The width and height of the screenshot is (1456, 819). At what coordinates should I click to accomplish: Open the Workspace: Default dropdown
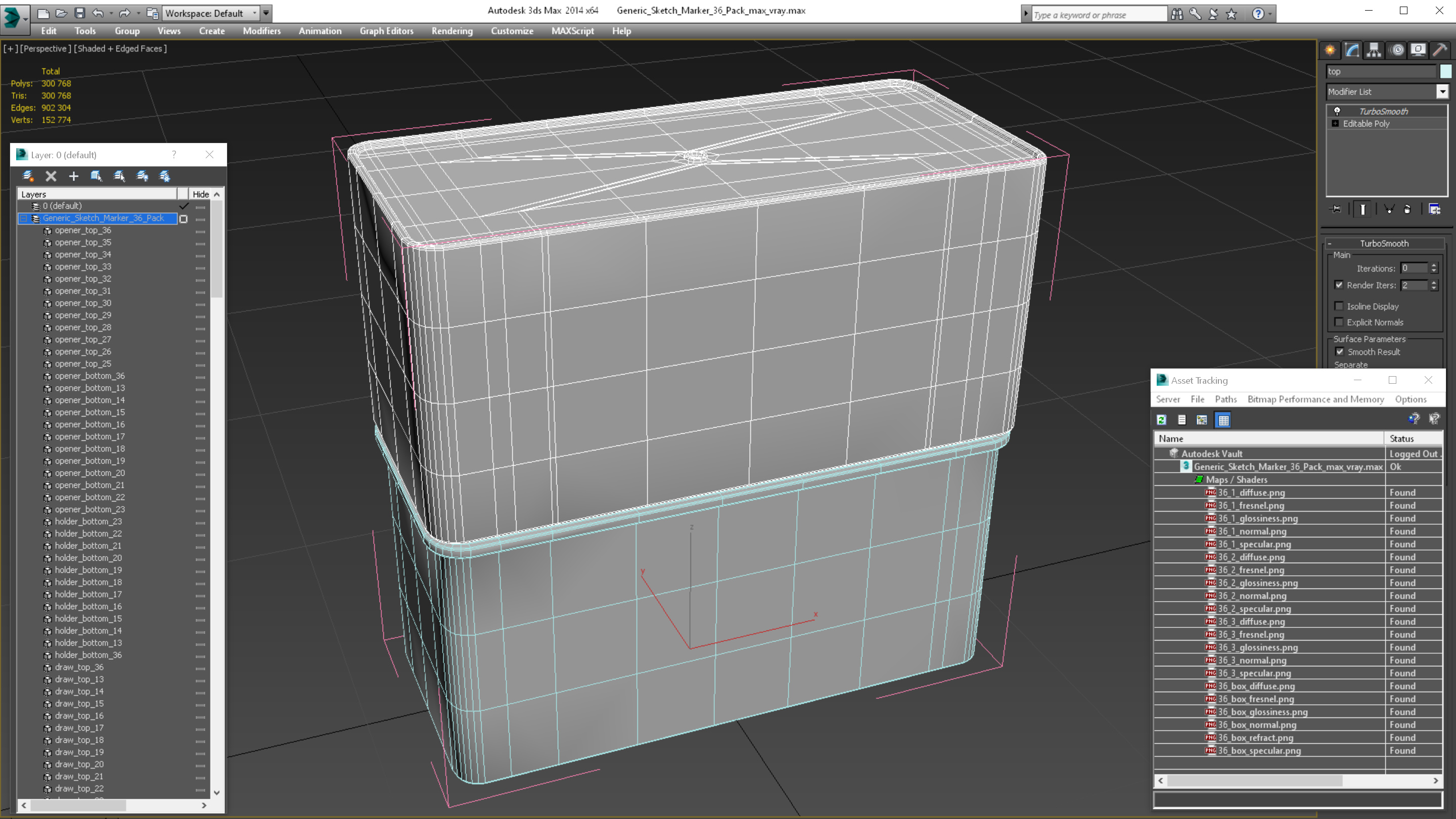(x=211, y=13)
